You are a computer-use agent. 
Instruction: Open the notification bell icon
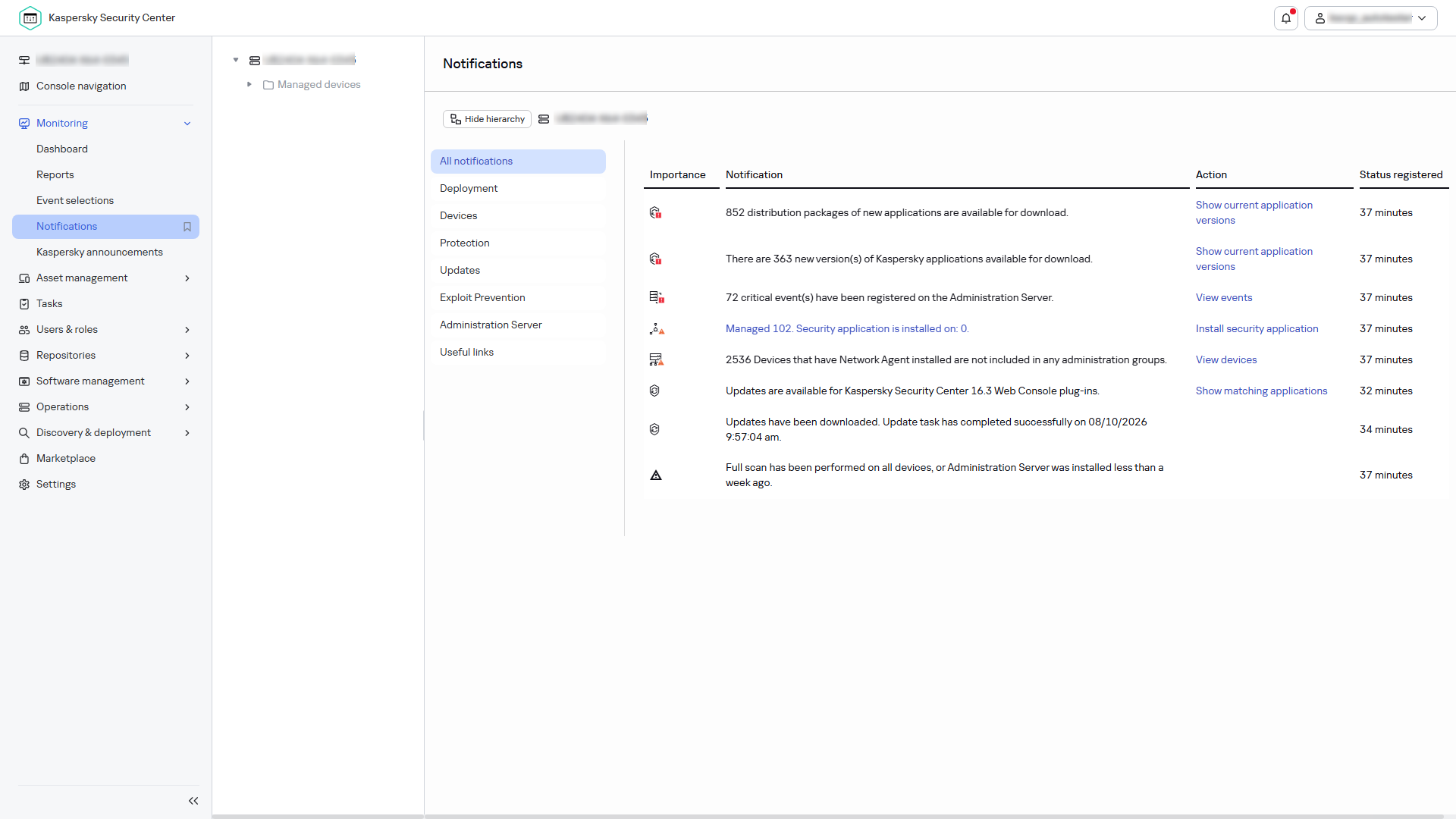point(1286,18)
